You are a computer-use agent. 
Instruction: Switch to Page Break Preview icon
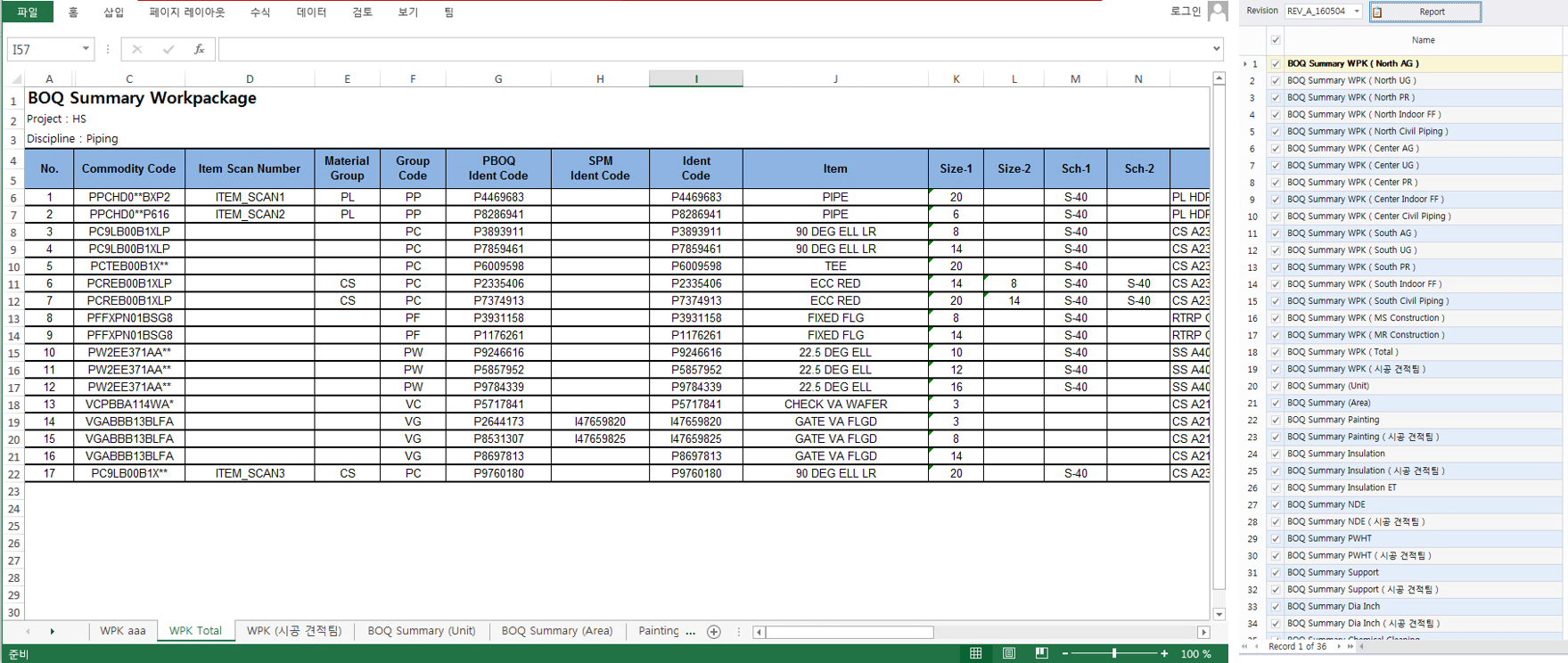pos(1041,653)
